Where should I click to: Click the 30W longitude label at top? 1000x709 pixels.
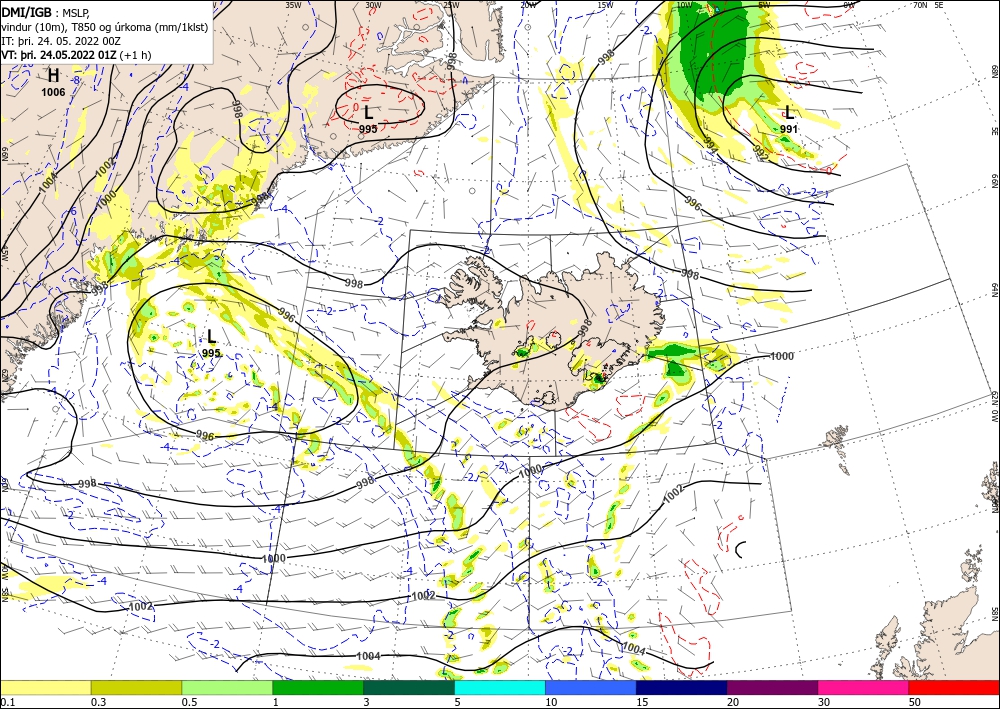[x=374, y=4]
